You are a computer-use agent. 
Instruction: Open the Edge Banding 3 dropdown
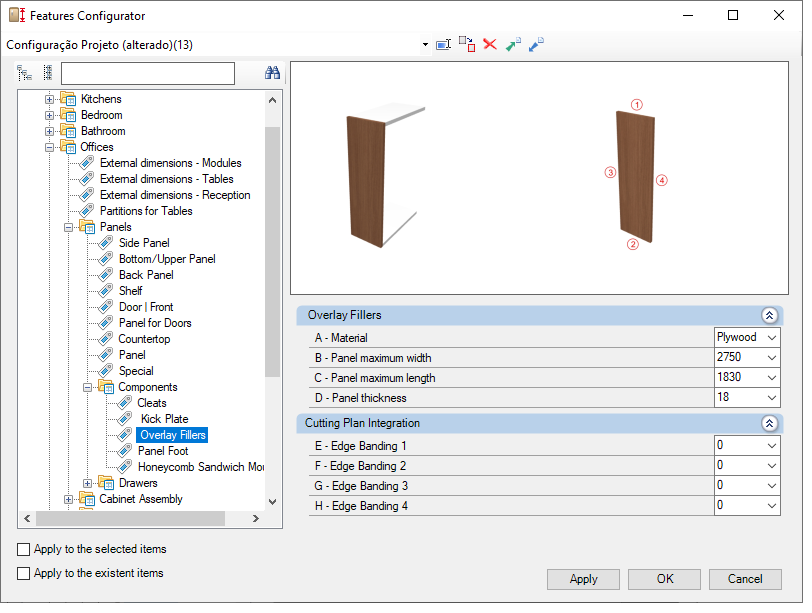pos(772,486)
